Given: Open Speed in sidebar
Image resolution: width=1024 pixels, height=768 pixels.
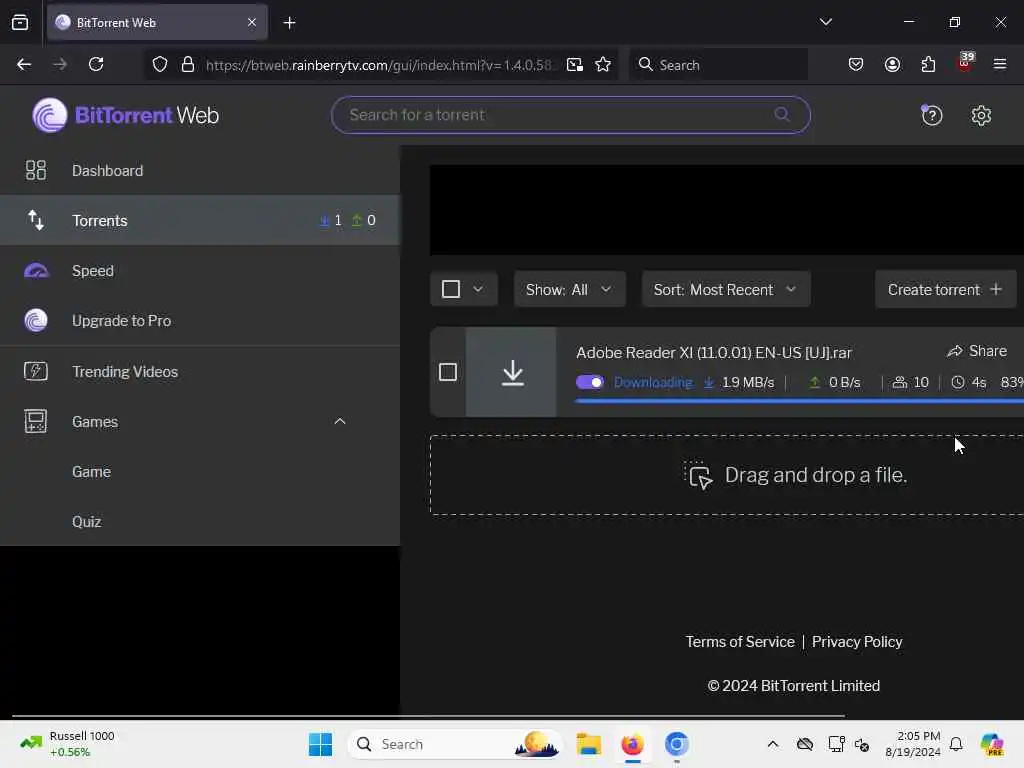Looking at the screenshot, I should pos(200,270).
